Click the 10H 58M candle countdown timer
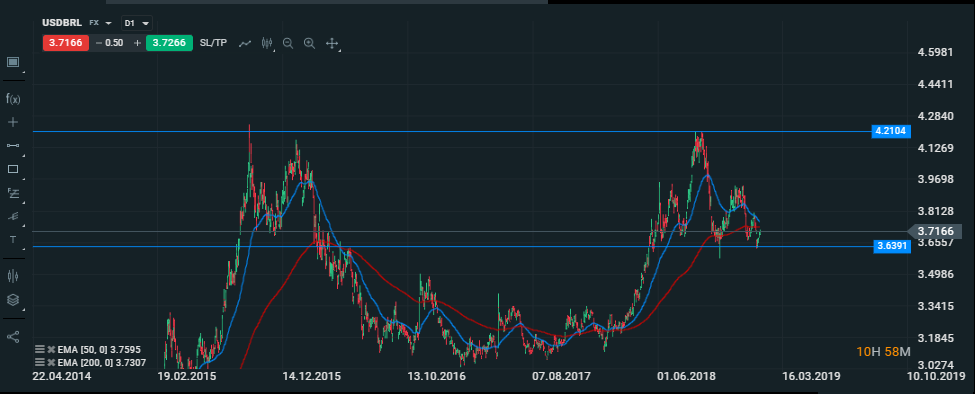 [x=883, y=352]
